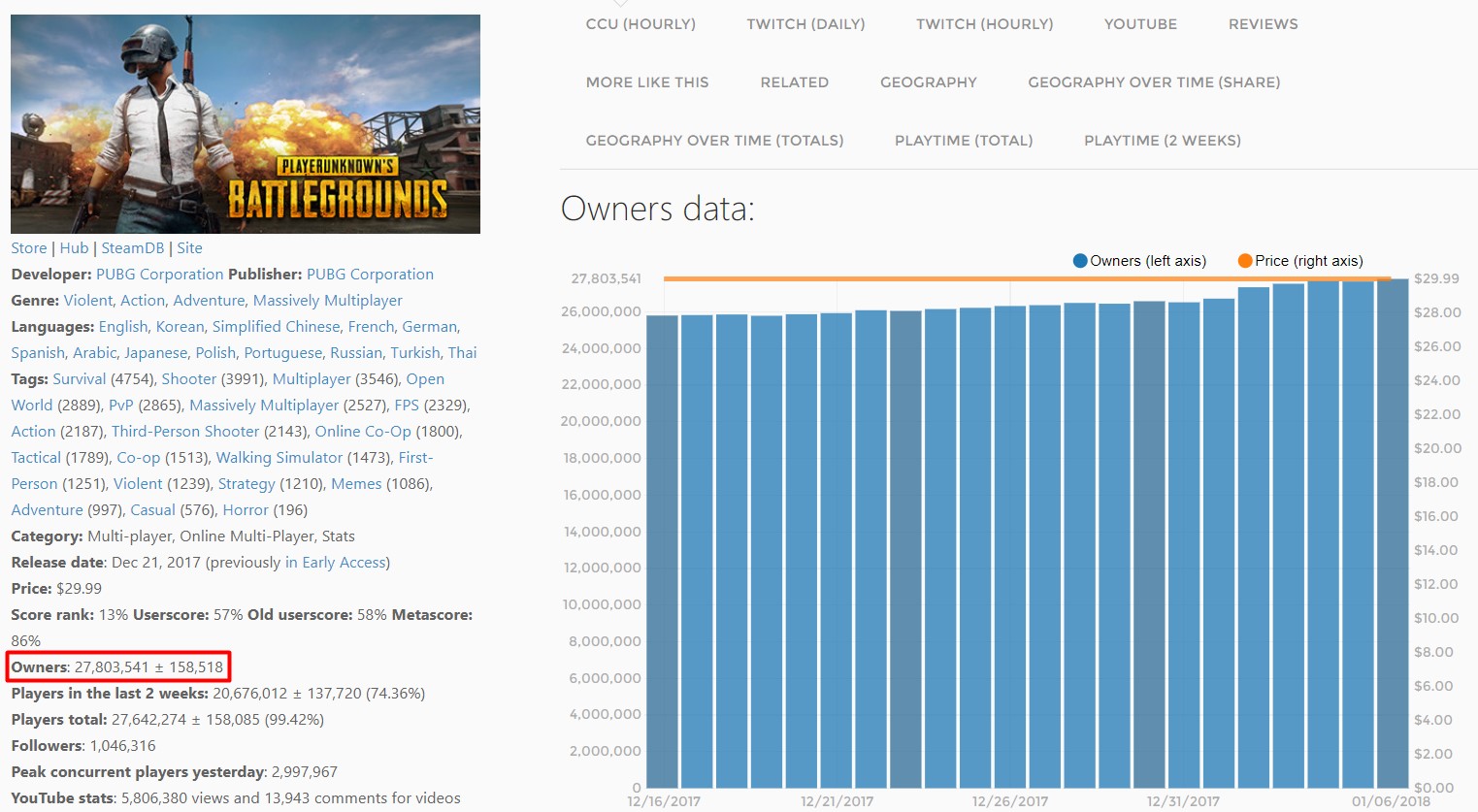This screenshot has height=812, width=1478.
Task: Select the Adventure genre link
Action: [210, 301]
